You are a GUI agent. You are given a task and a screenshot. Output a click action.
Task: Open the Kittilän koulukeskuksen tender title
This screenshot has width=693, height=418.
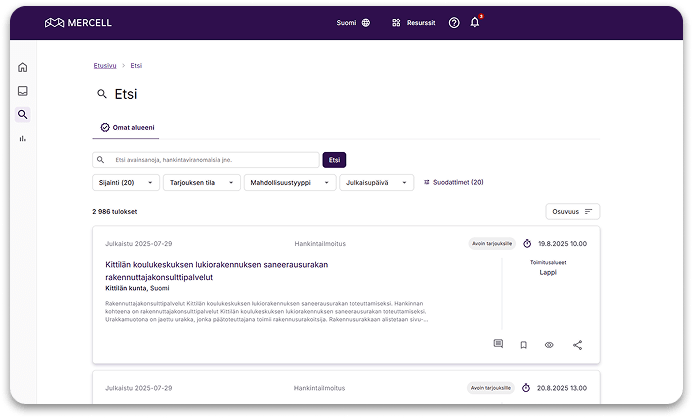point(217,271)
